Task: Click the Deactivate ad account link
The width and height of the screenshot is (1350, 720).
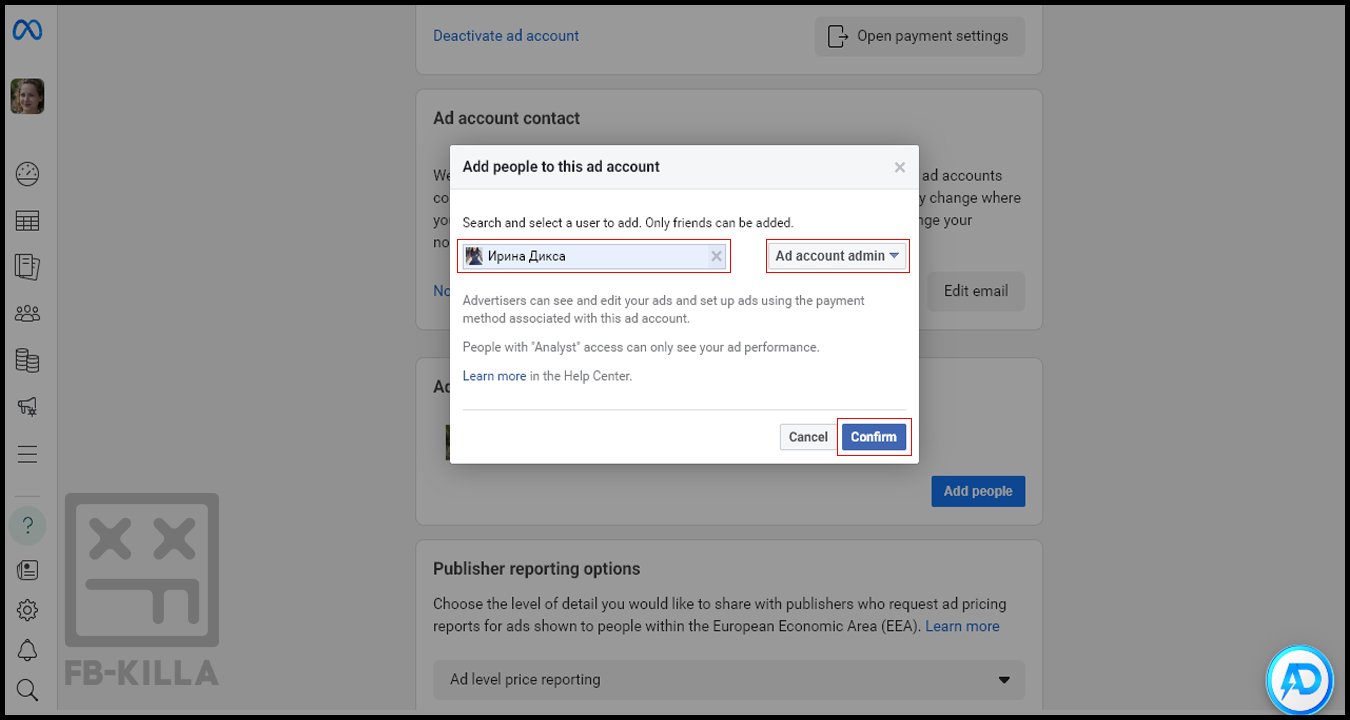Action: tap(506, 36)
